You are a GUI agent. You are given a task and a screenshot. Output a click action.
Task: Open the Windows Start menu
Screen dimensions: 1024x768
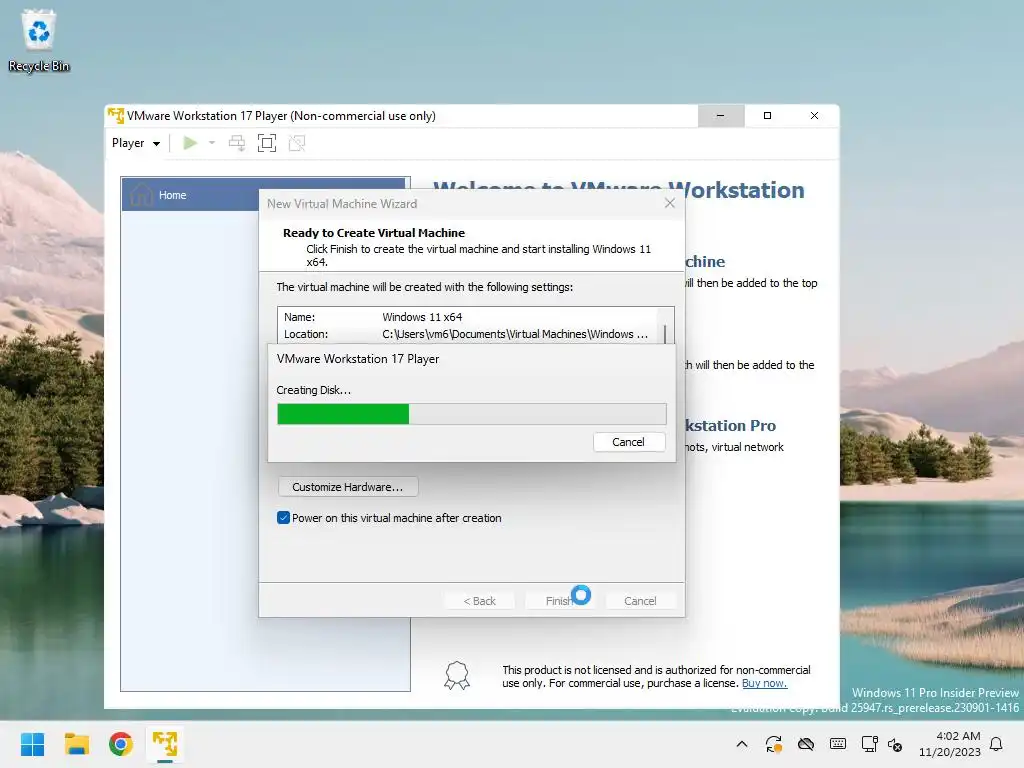[x=32, y=744]
